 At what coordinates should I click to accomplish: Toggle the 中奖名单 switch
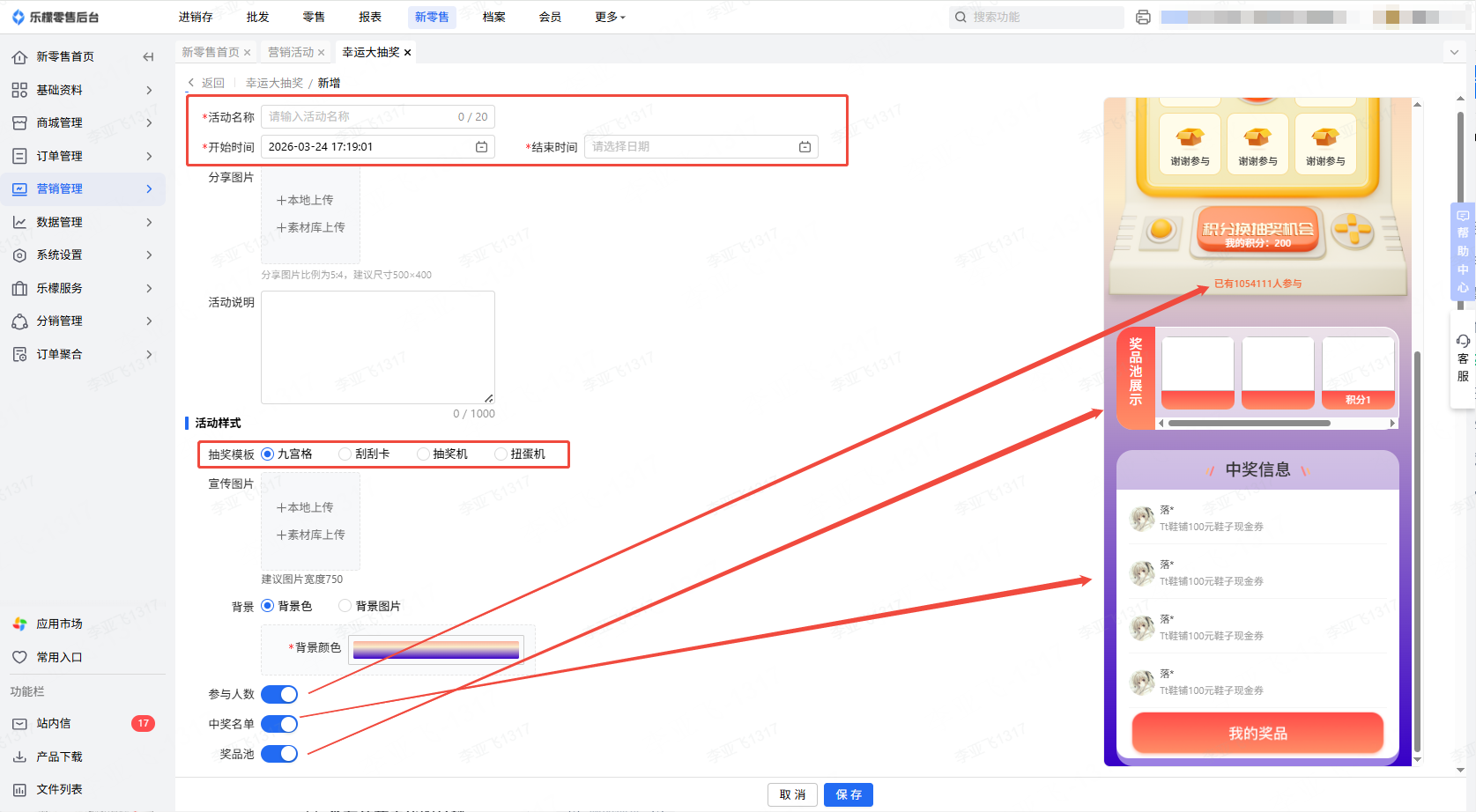click(x=279, y=724)
